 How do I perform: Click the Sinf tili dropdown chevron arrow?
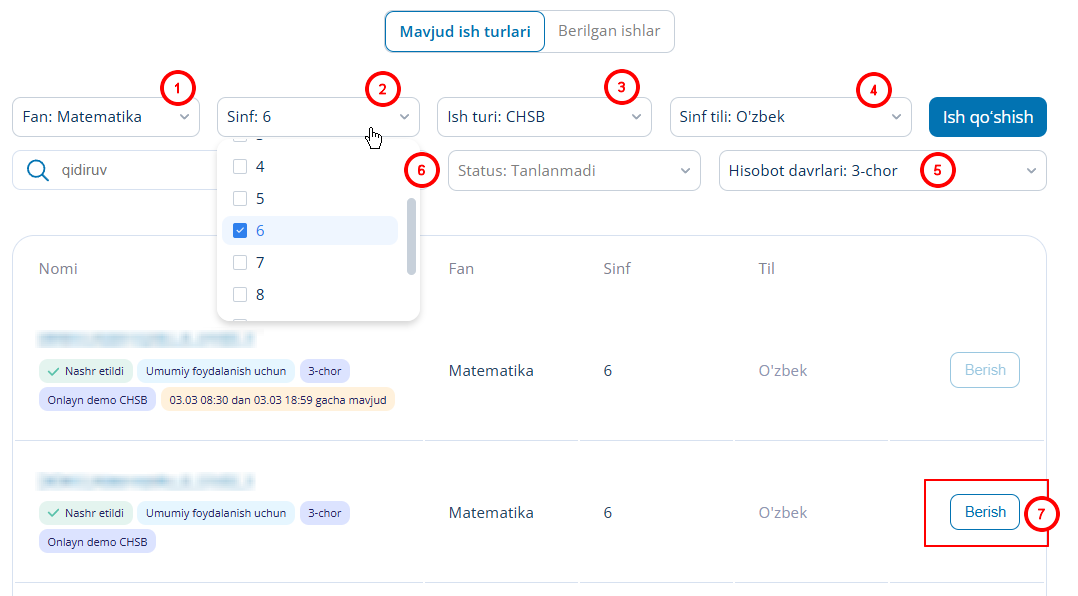(x=896, y=117)
